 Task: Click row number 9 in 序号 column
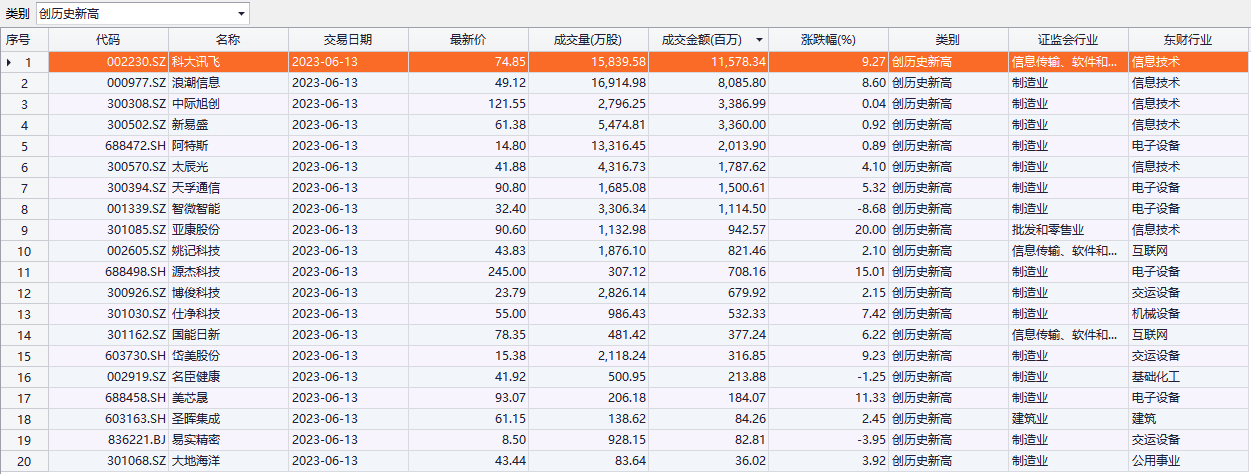point(25,230)
